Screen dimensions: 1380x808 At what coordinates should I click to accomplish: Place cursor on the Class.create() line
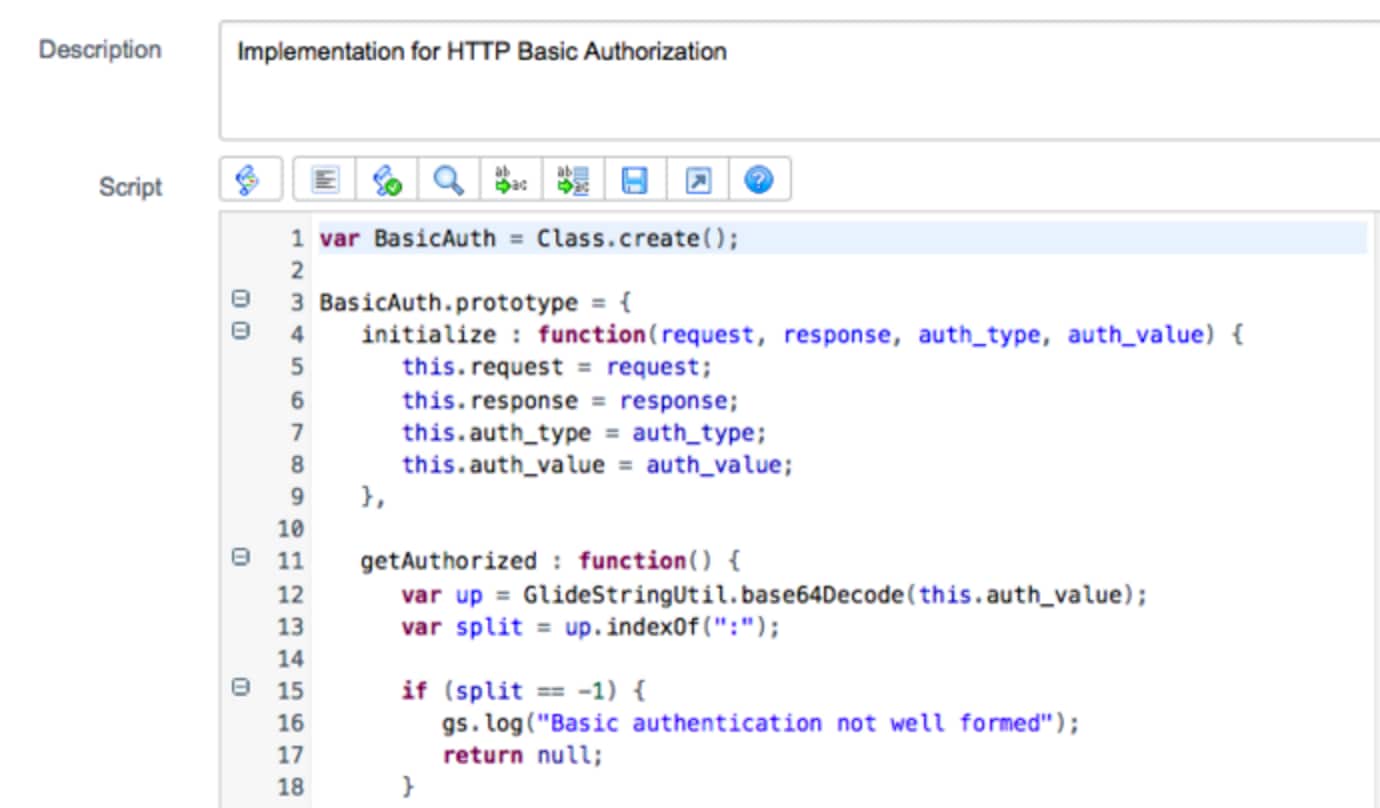(x=636, y=240)
